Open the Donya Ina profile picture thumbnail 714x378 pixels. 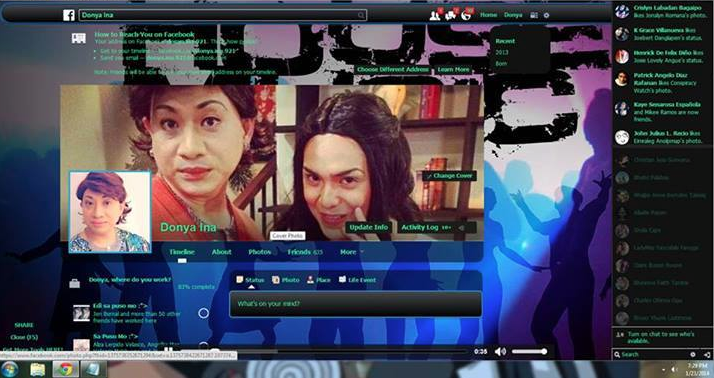110,212
